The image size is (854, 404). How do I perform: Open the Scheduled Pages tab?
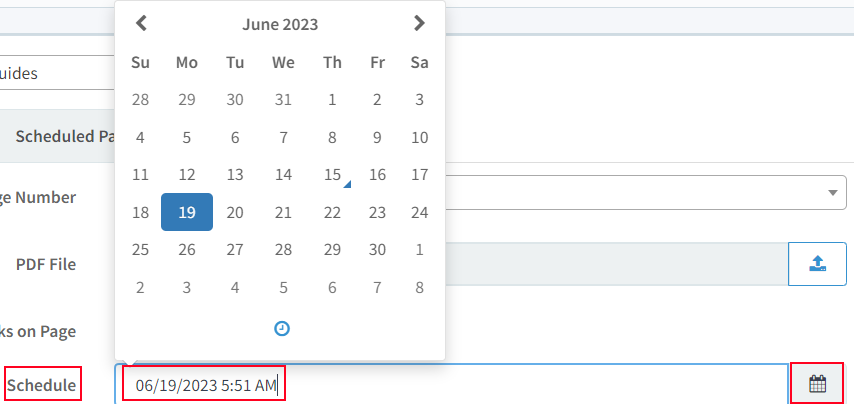point(64,136)
